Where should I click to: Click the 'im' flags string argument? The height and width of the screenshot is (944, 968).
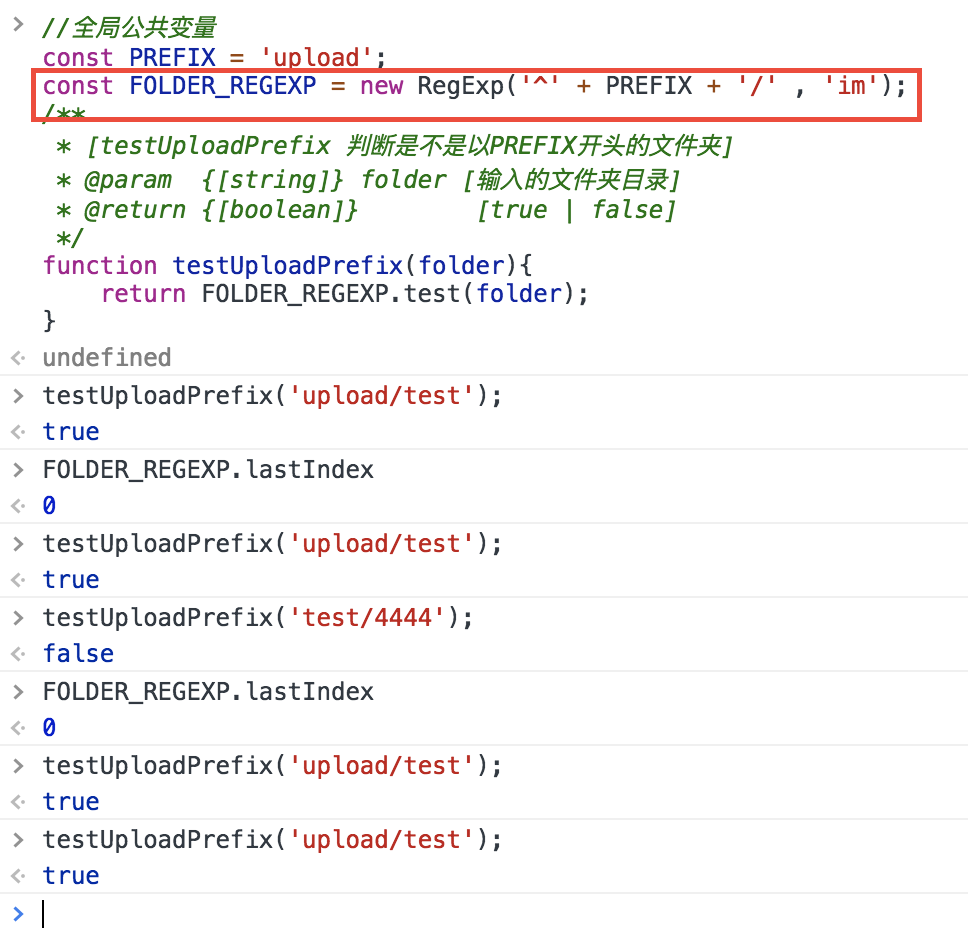(x=850, y=86)
